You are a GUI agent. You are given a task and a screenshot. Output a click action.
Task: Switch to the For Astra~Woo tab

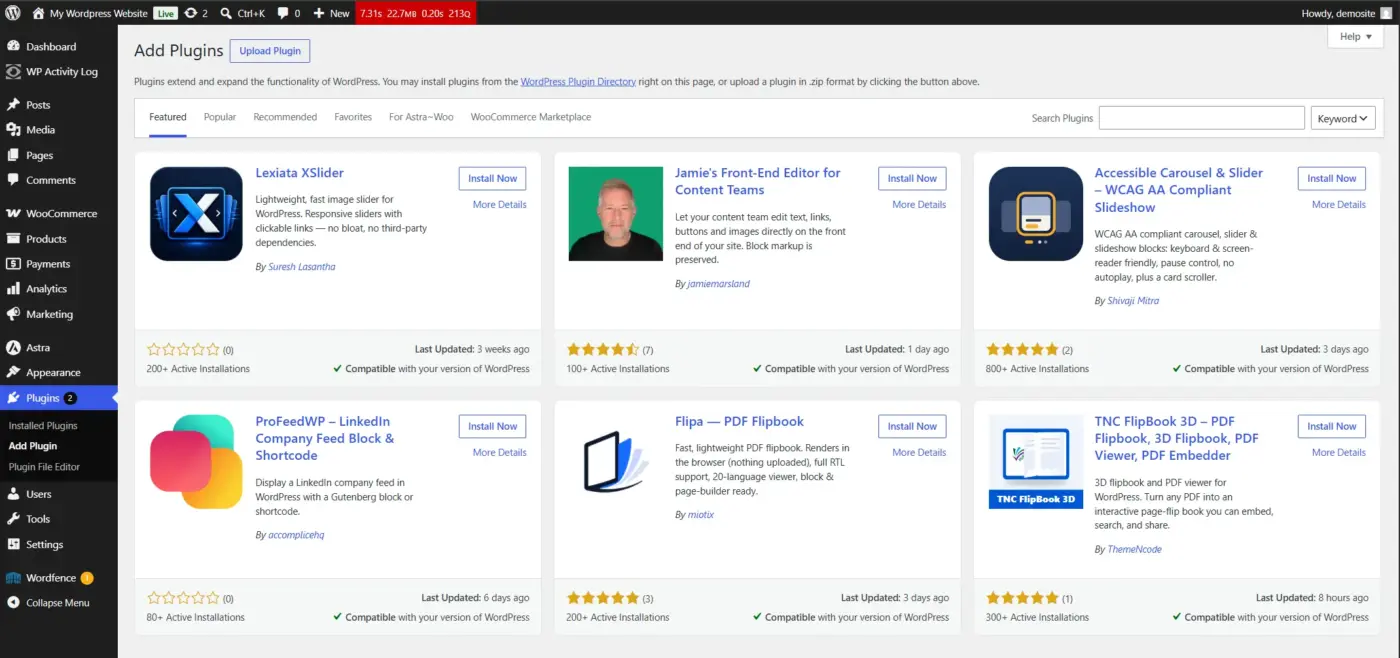(421, 117)
